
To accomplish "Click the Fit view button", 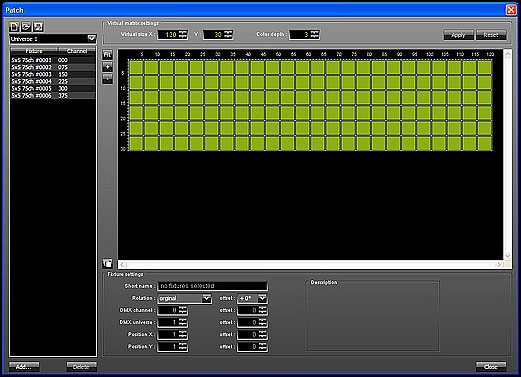I will (107, 55).
